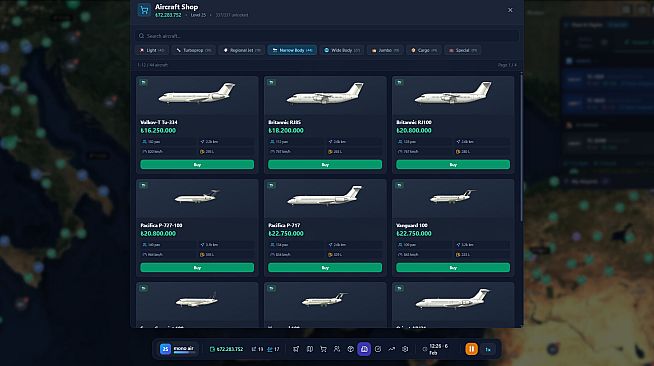Buy the Vanguard 100 aircraft

pyautogui.click(x=453, y=268)
